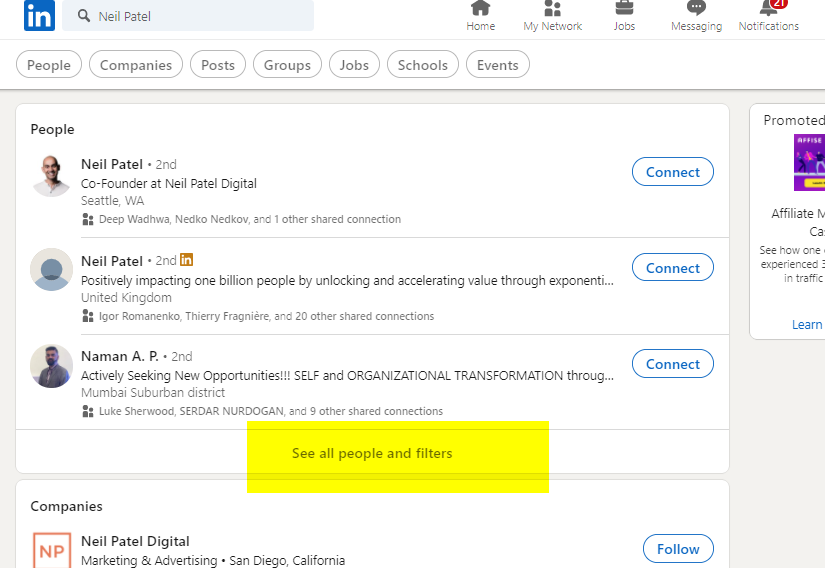Click Neil Patel's profile photo from Seattle
825x568 pixels.
(52, 175)
